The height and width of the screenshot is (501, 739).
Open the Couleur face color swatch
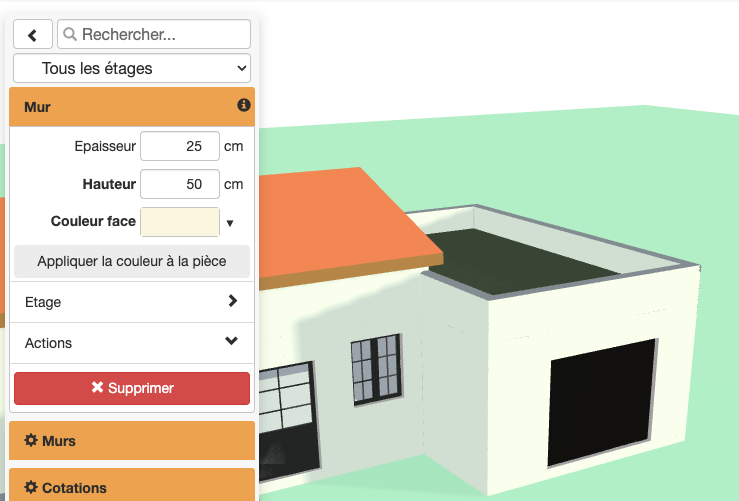(180, 222)
